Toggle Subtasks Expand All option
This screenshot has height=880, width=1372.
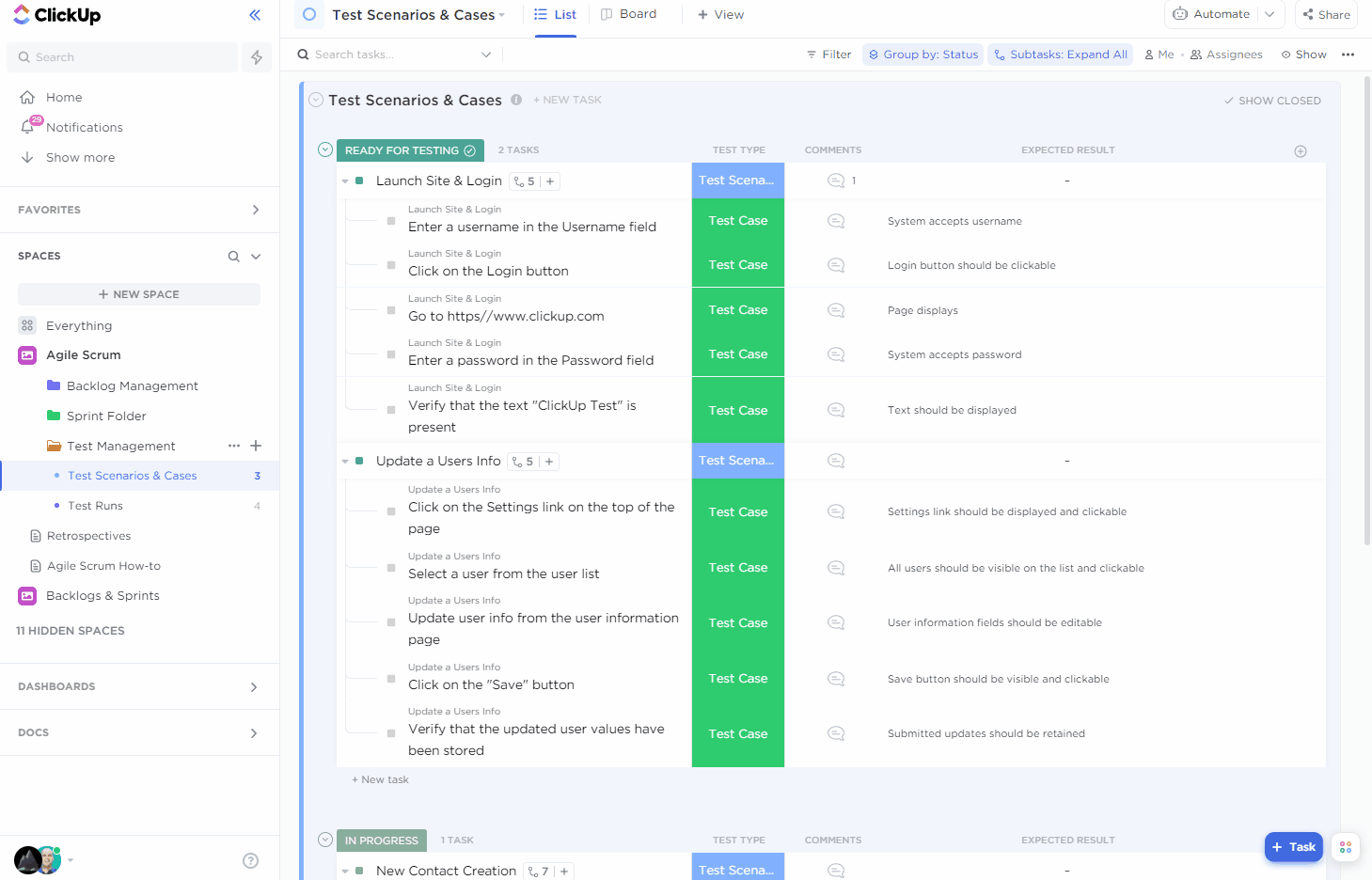(x=1060, y=55)
